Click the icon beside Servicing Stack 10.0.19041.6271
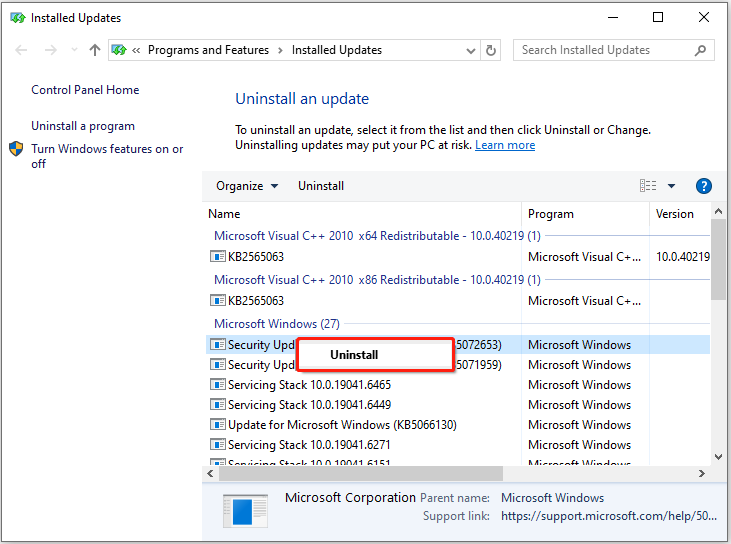The height and width of the screenshot is (544, 731). [218, 445]
